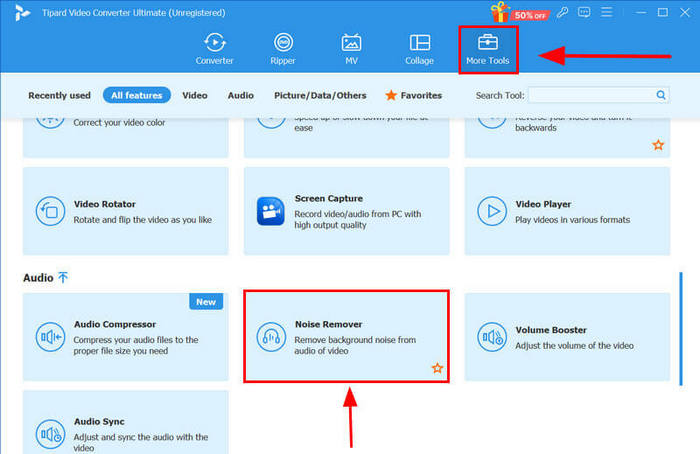Click the Audio Compressor icon
The height and width of the screenshot is (454, 700).
(x=50, y=337)
